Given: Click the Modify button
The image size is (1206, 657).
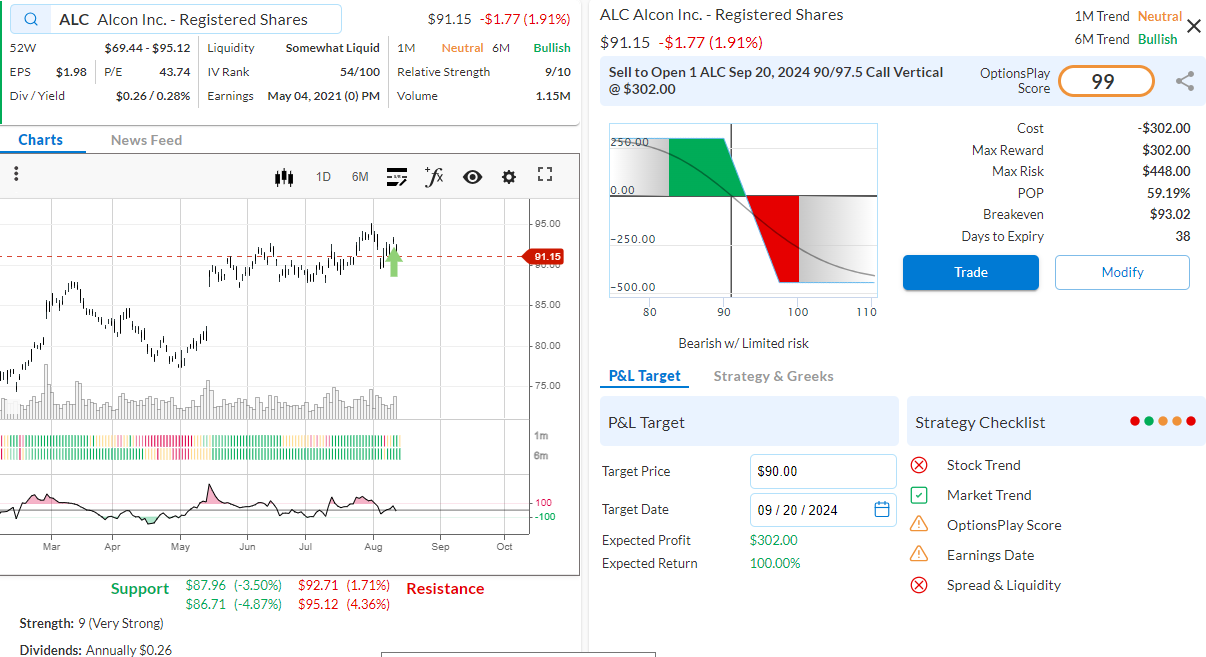Looking at the screenshot, I should click(x=1122, y=272).
